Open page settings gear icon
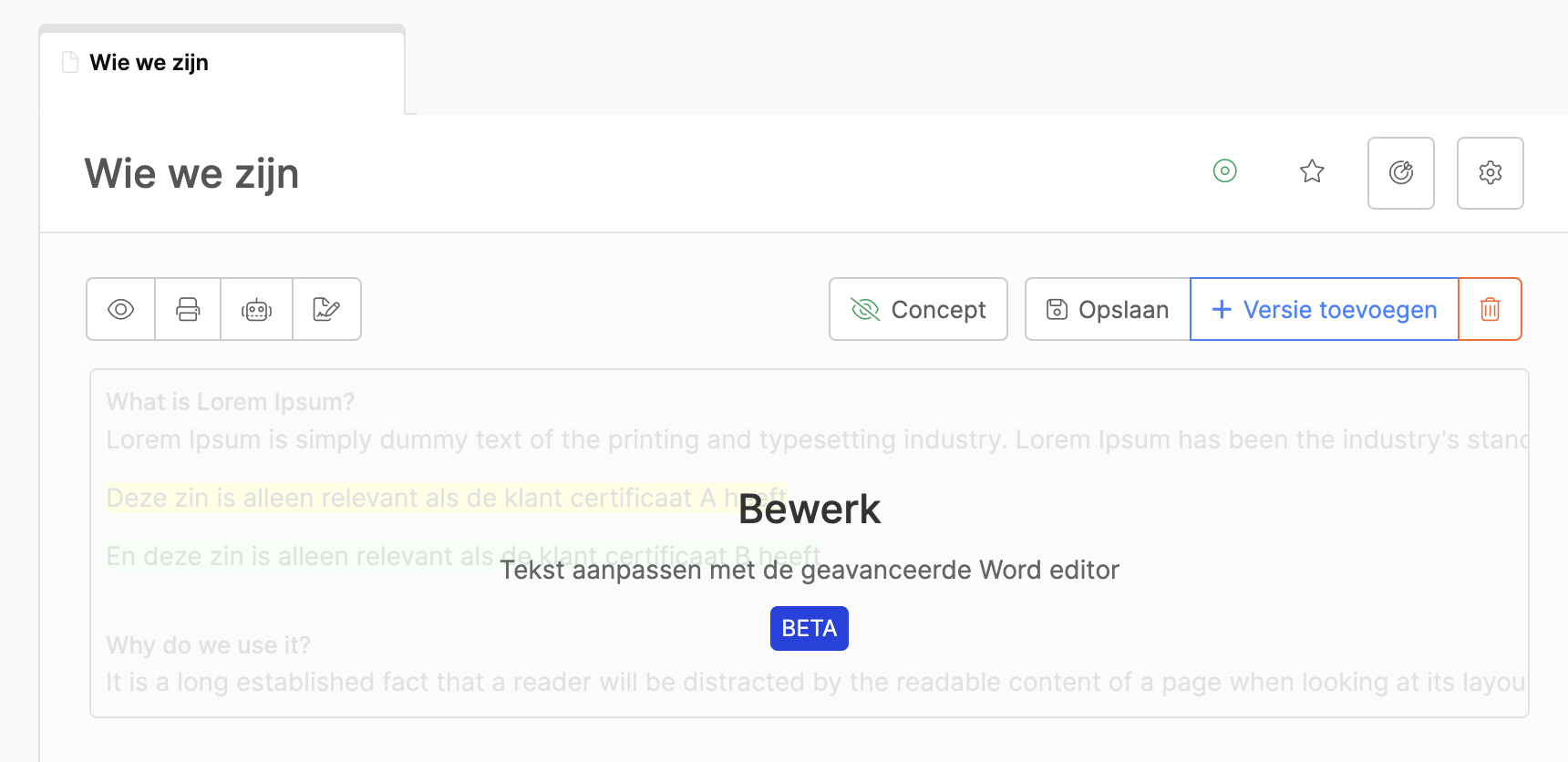The height and width of the screenshot is (762, 1568). tap(1491, 173)
